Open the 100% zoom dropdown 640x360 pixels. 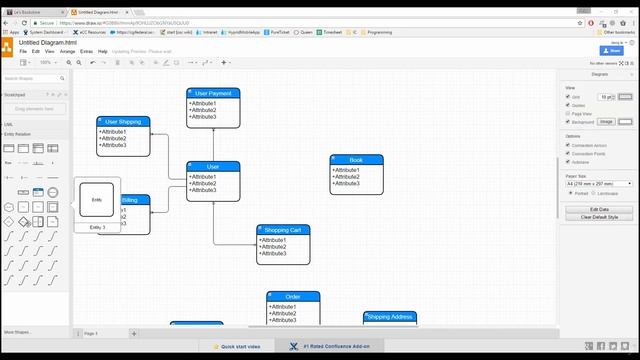tap(49, 62)
